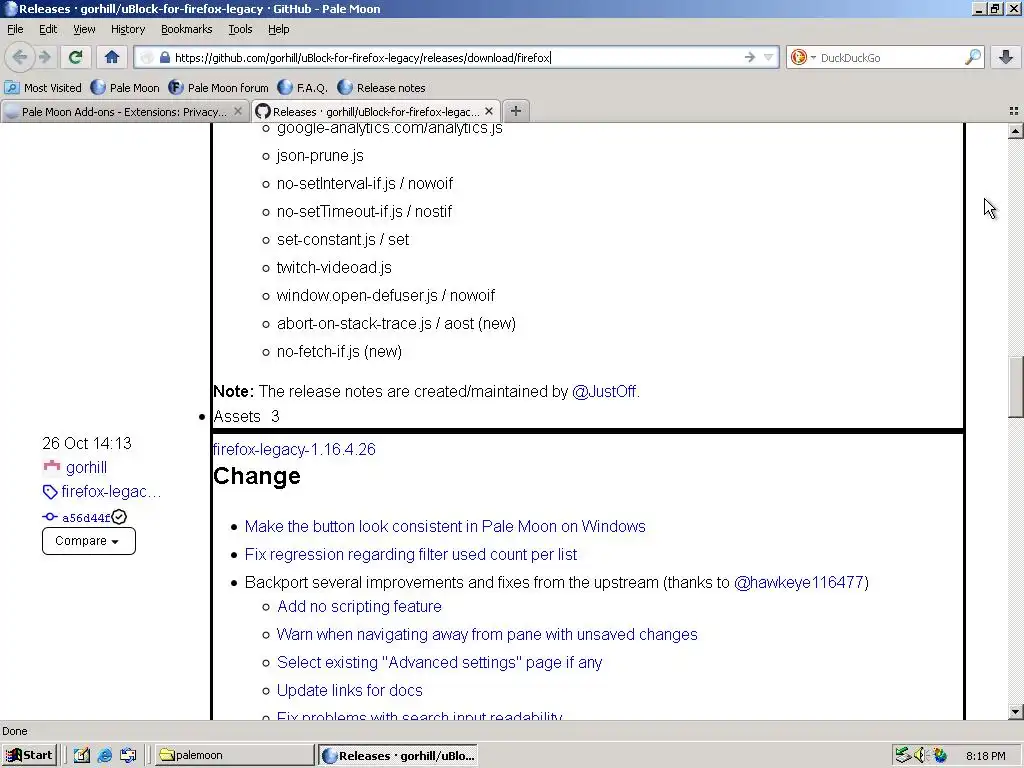Go forward with the Forward arrow button
The height and width of the screenshot is (768, 1024).
(44, 57)
